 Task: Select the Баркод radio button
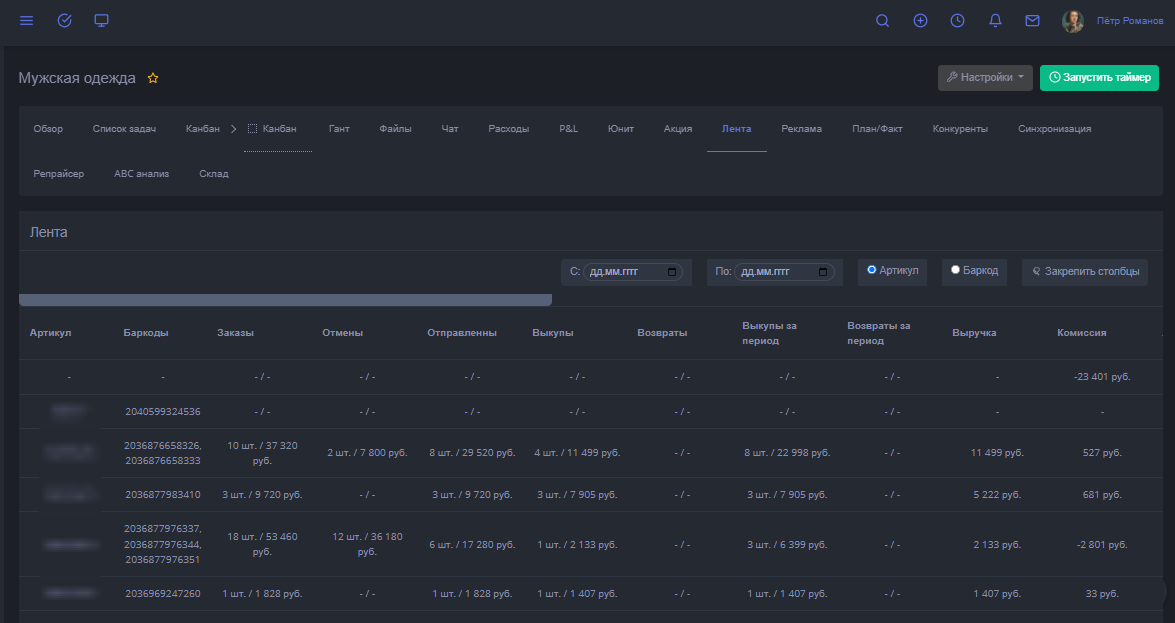click(956, 270)
